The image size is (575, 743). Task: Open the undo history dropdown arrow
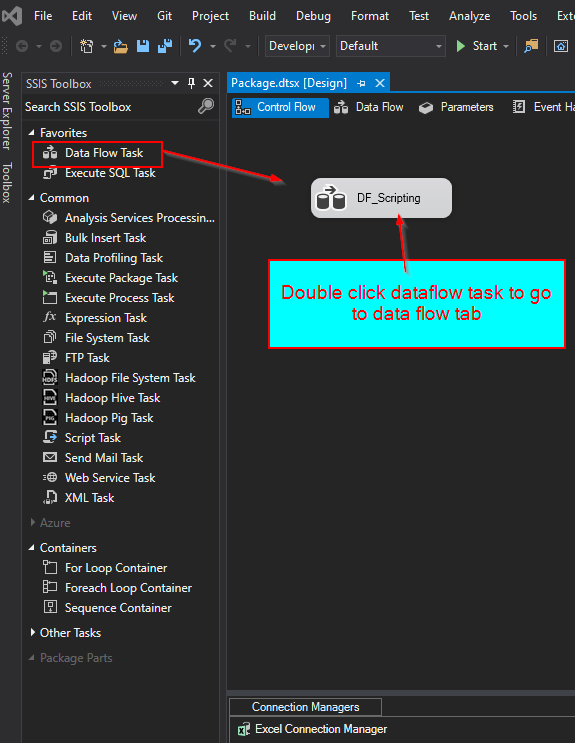pyautogui.click(x=213, y=46)
